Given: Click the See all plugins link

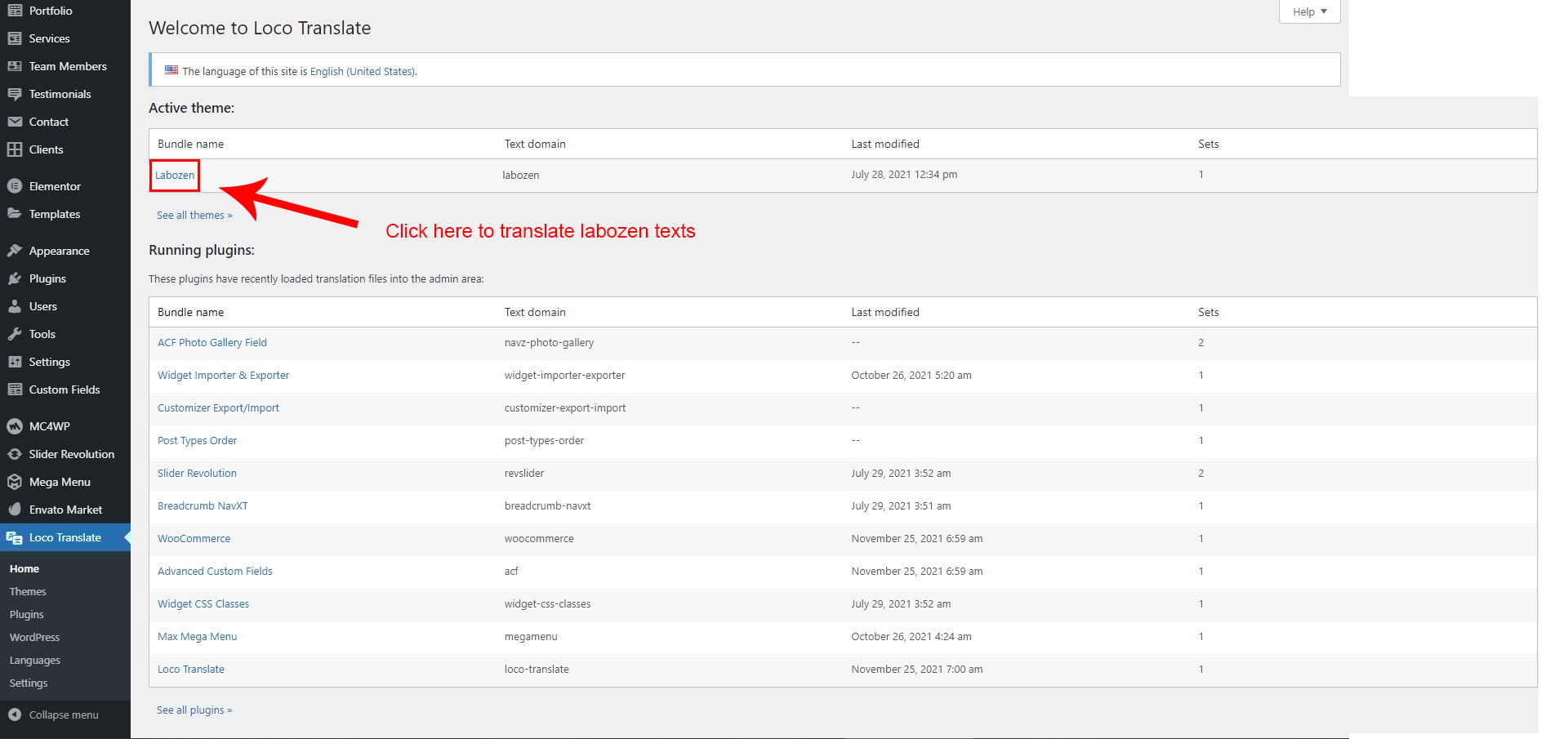Looking at the screenshot, I should 194,710.
